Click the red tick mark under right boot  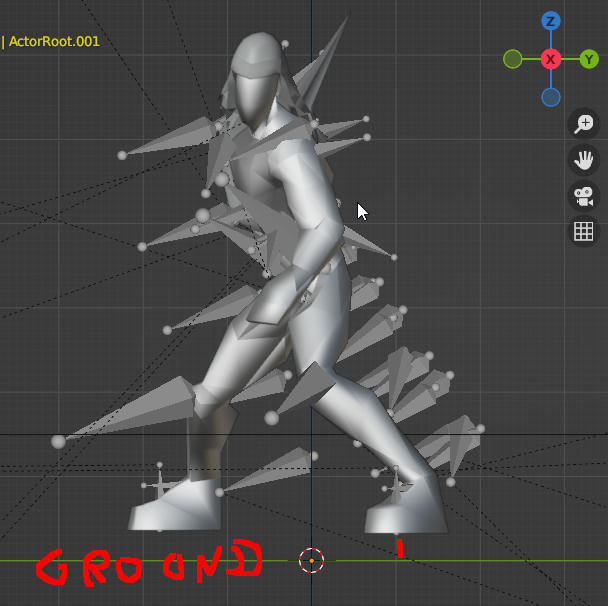[400, 548]
